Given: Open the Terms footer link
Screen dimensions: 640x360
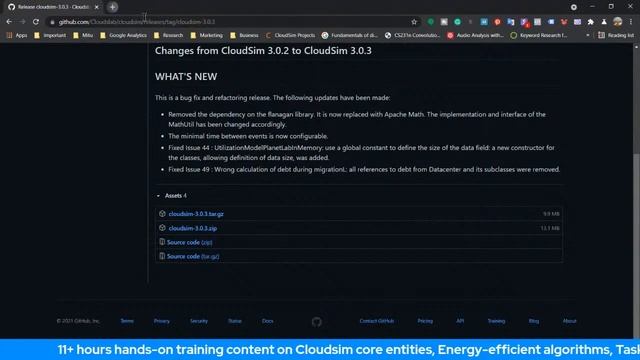Looking at the screenshot, I should tap(127, 321).
